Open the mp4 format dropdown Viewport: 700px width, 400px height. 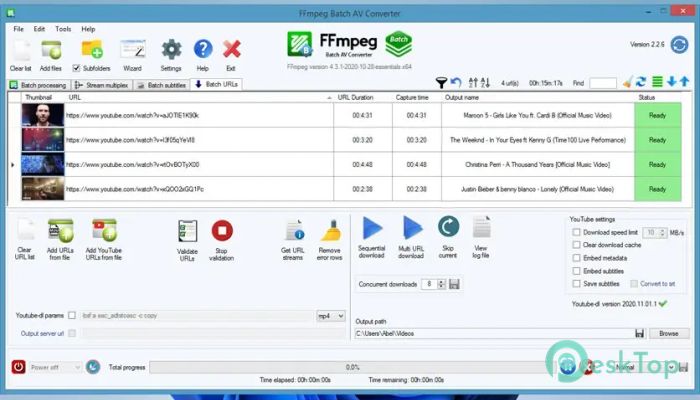pos(331,316)
